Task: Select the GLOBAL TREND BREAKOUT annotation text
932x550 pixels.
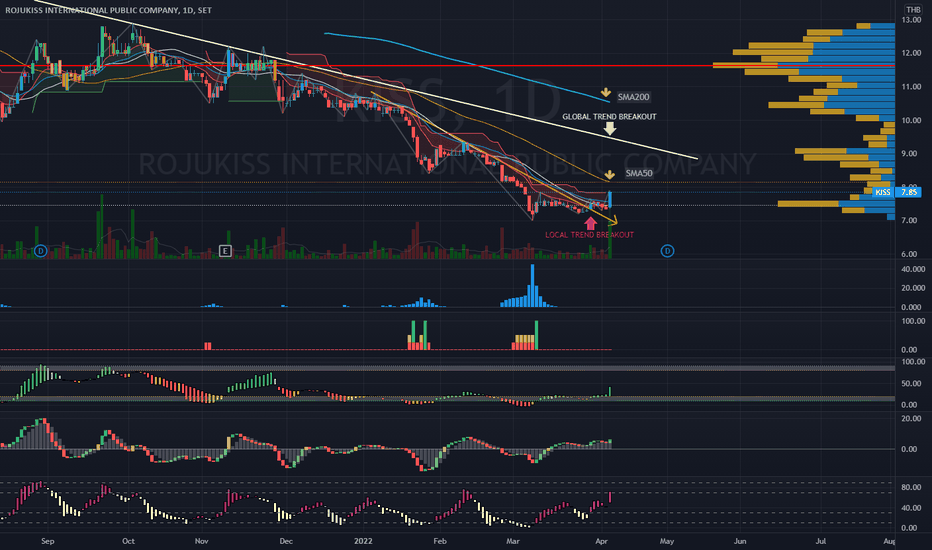Action: click(x=609, y=117)
